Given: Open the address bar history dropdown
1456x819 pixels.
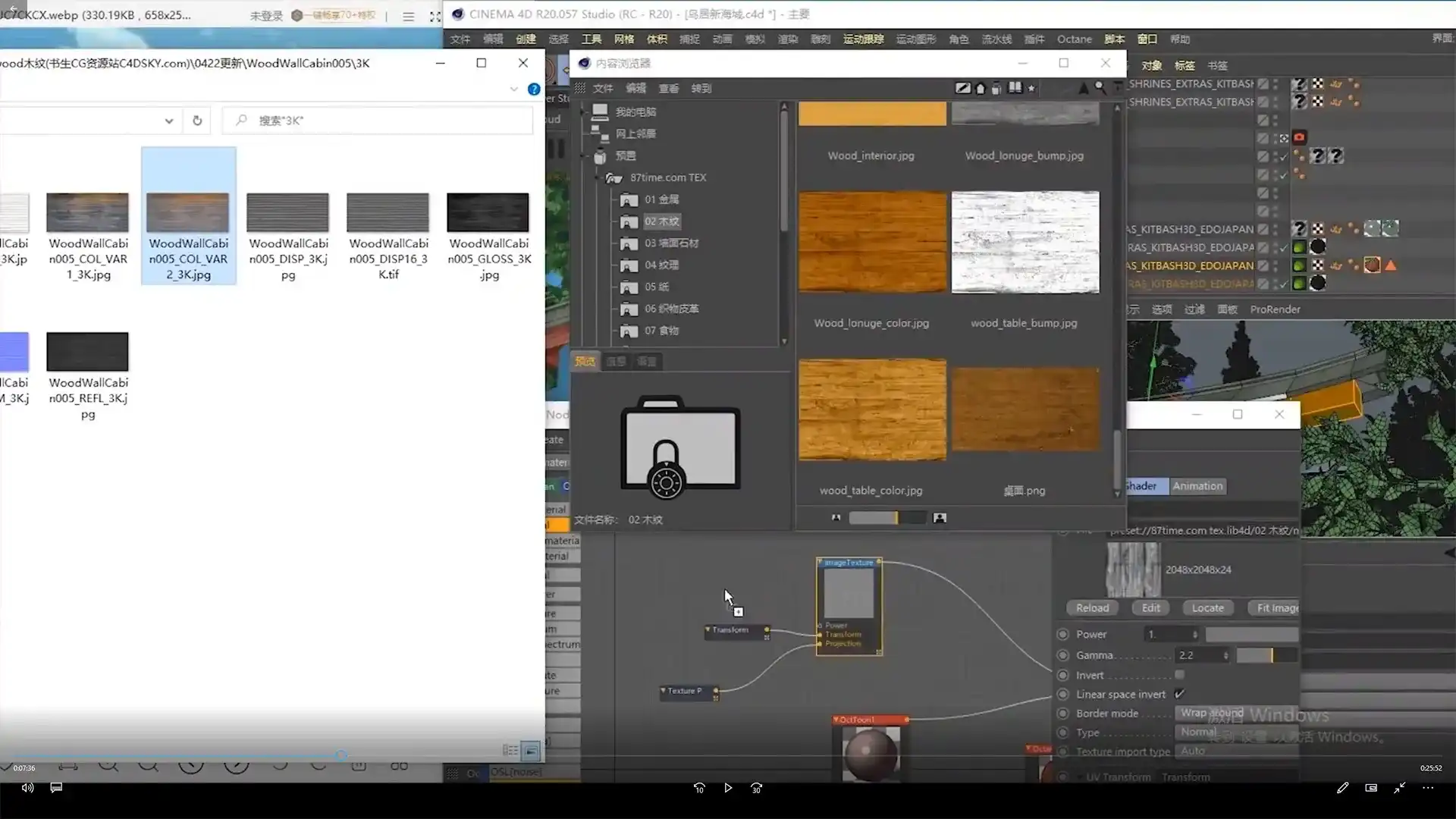Looking at the screenshot, I should (x=168, y=121).
